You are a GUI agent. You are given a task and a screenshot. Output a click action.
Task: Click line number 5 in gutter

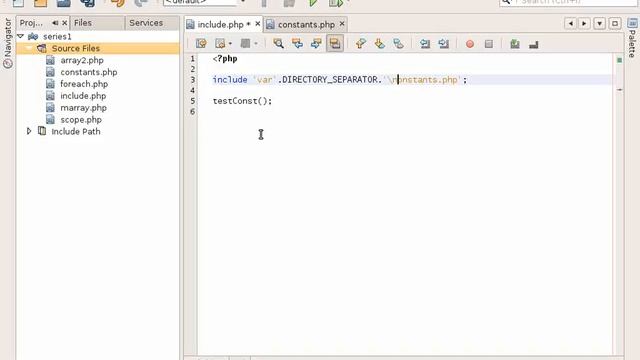193,101
